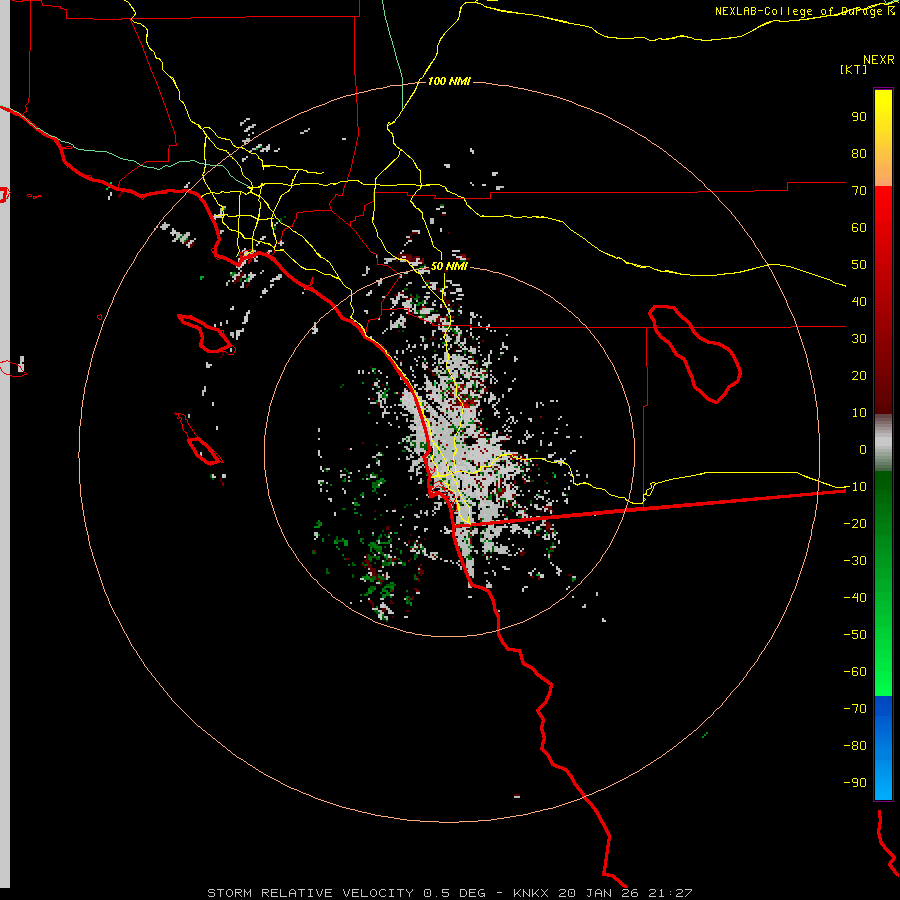Select the -80 knot scale label
Screen dimensions: 900x900
[855, 746]
